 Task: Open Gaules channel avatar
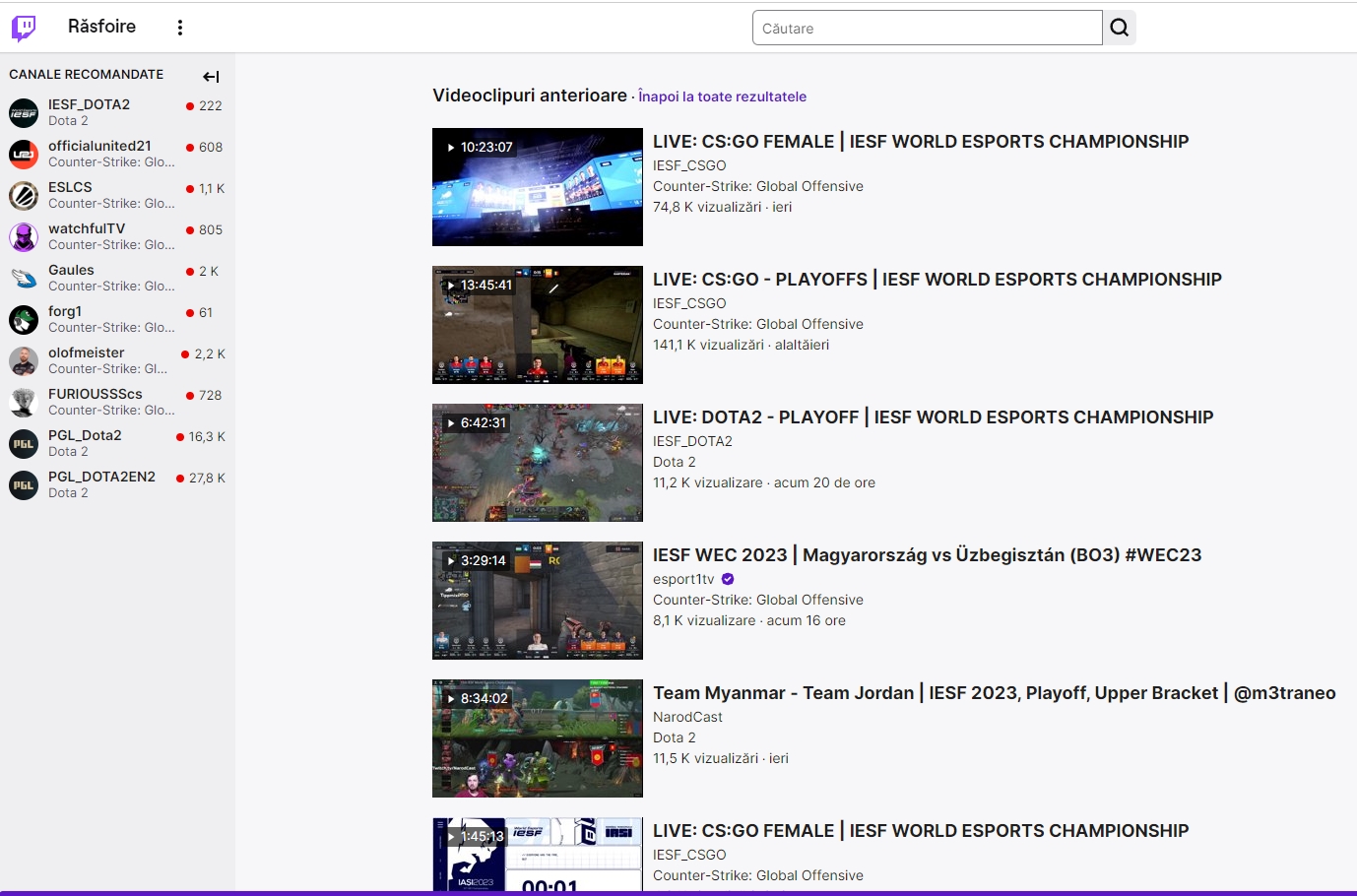[x=24, y=279]
